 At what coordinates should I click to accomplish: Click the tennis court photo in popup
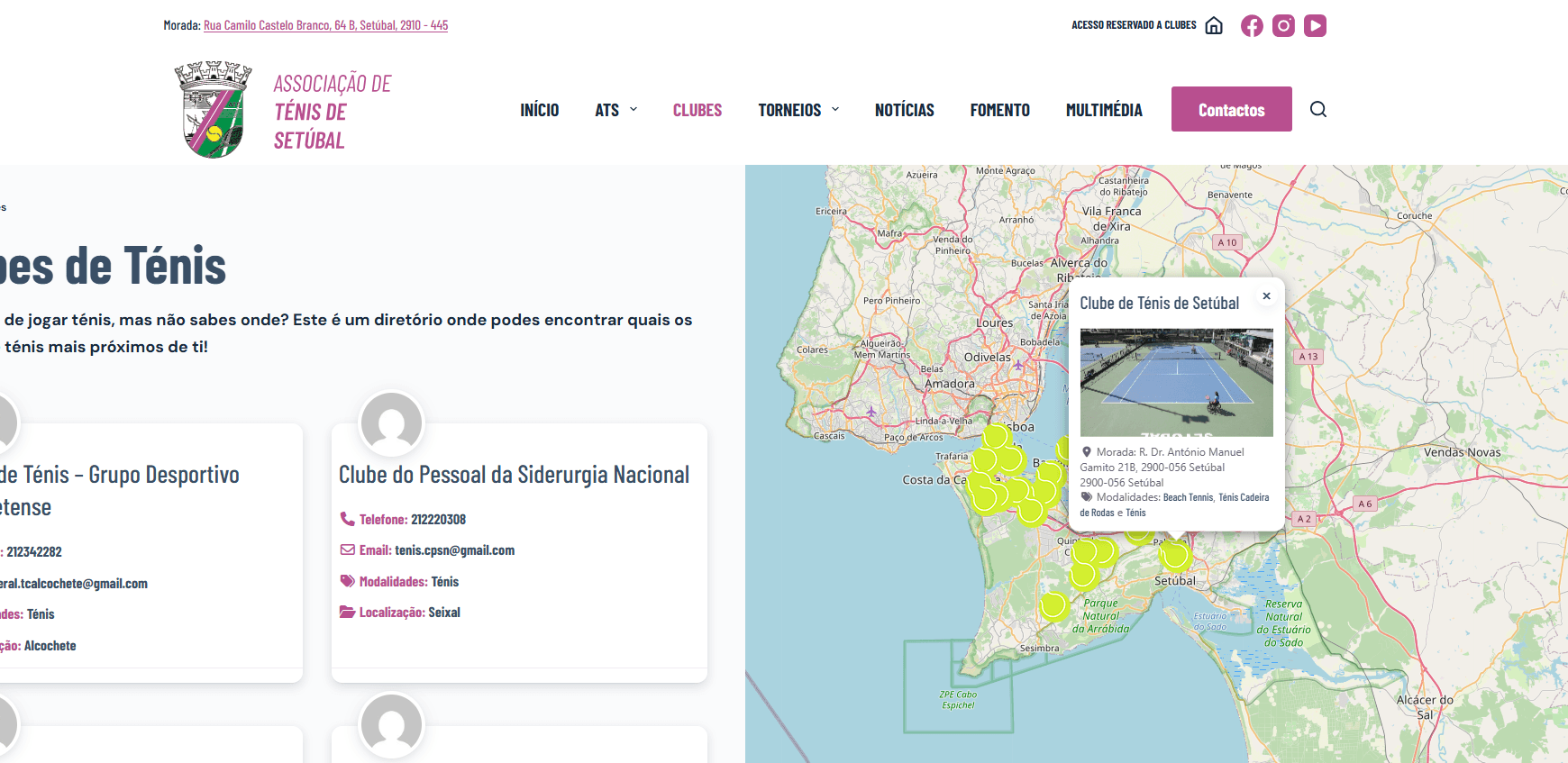[1176, 382]
